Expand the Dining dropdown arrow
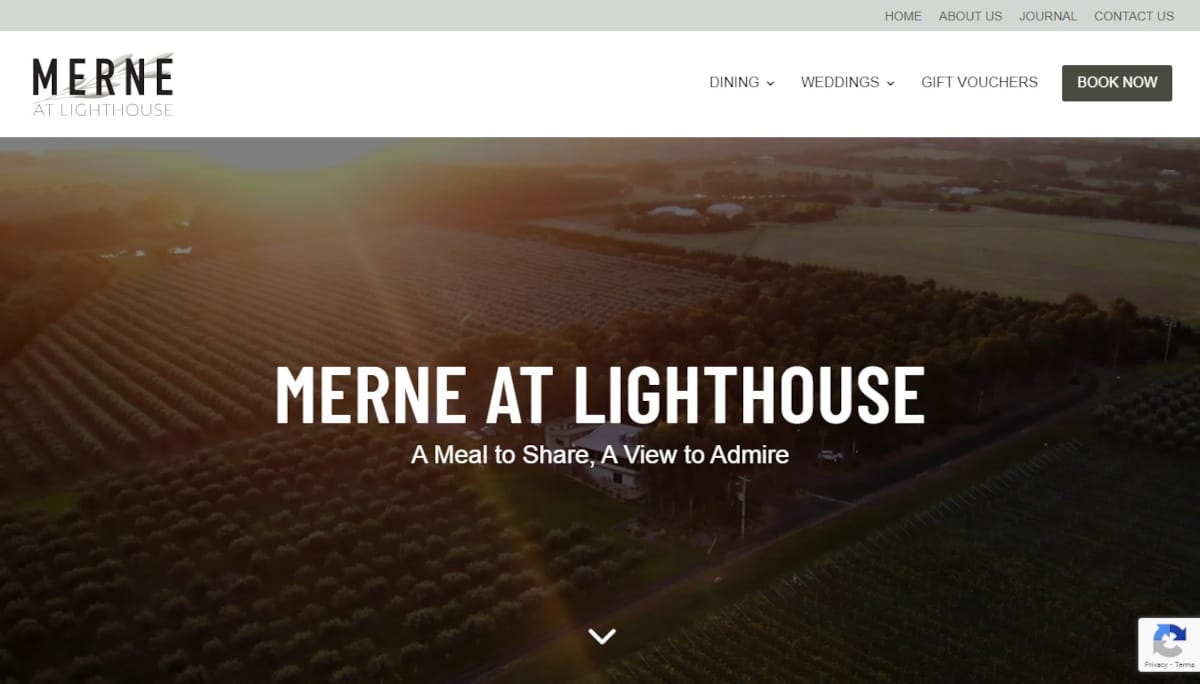Viewport: 1200px width, 684px height. click(x=770, y=84)
